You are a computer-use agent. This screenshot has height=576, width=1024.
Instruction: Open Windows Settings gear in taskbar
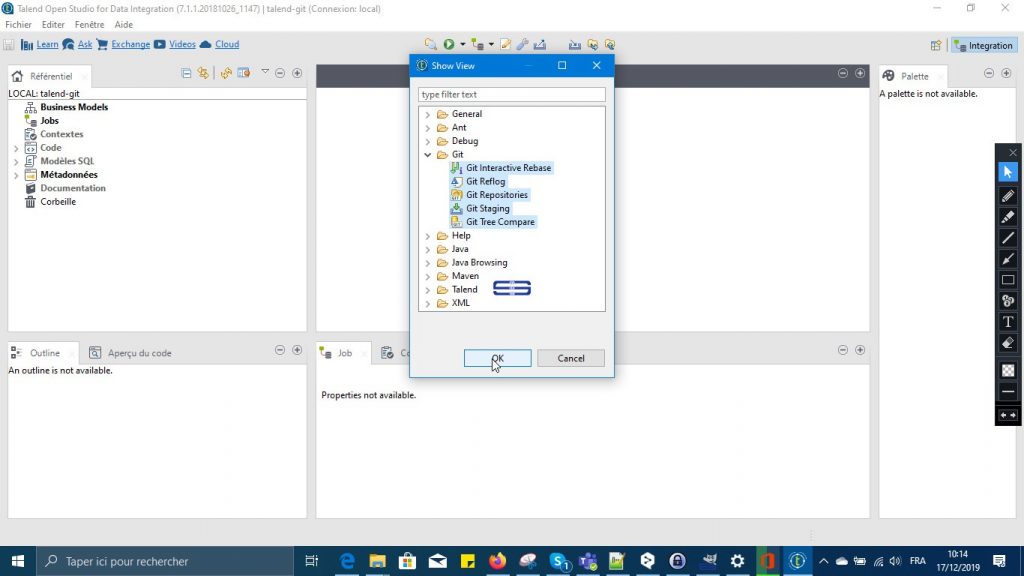click(737, 561)
